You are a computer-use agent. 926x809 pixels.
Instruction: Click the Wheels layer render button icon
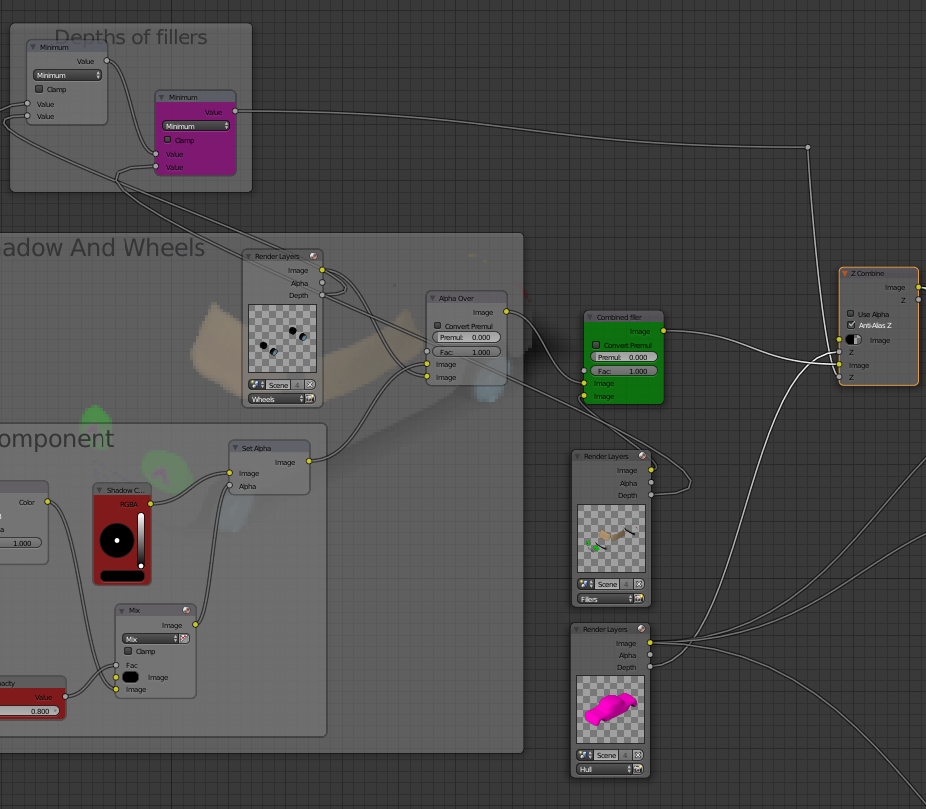click(310, 399)
